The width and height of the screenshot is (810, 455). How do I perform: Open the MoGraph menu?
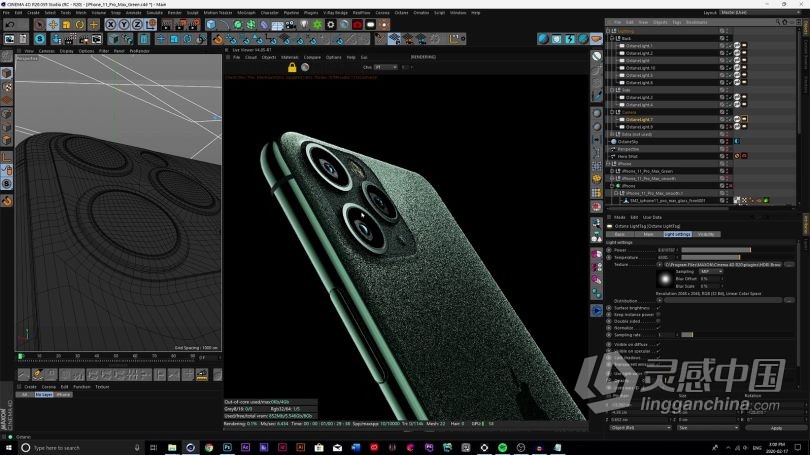tap(246, 12)
